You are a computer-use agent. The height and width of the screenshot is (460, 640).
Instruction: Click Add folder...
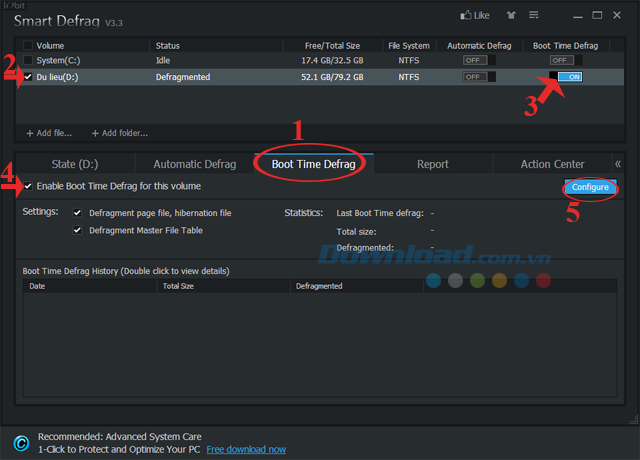point(120,133)
